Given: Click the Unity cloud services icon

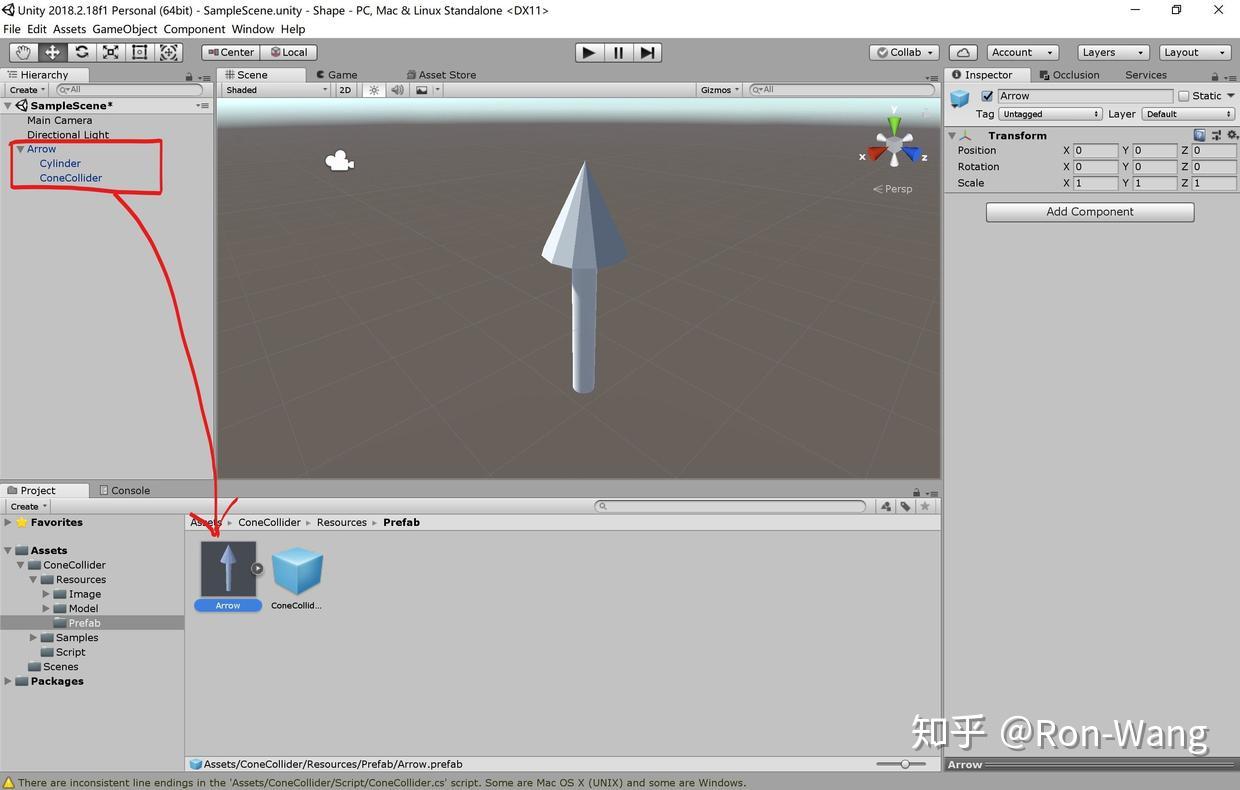Looking at the screenshot, I should (x=963, y=51).
